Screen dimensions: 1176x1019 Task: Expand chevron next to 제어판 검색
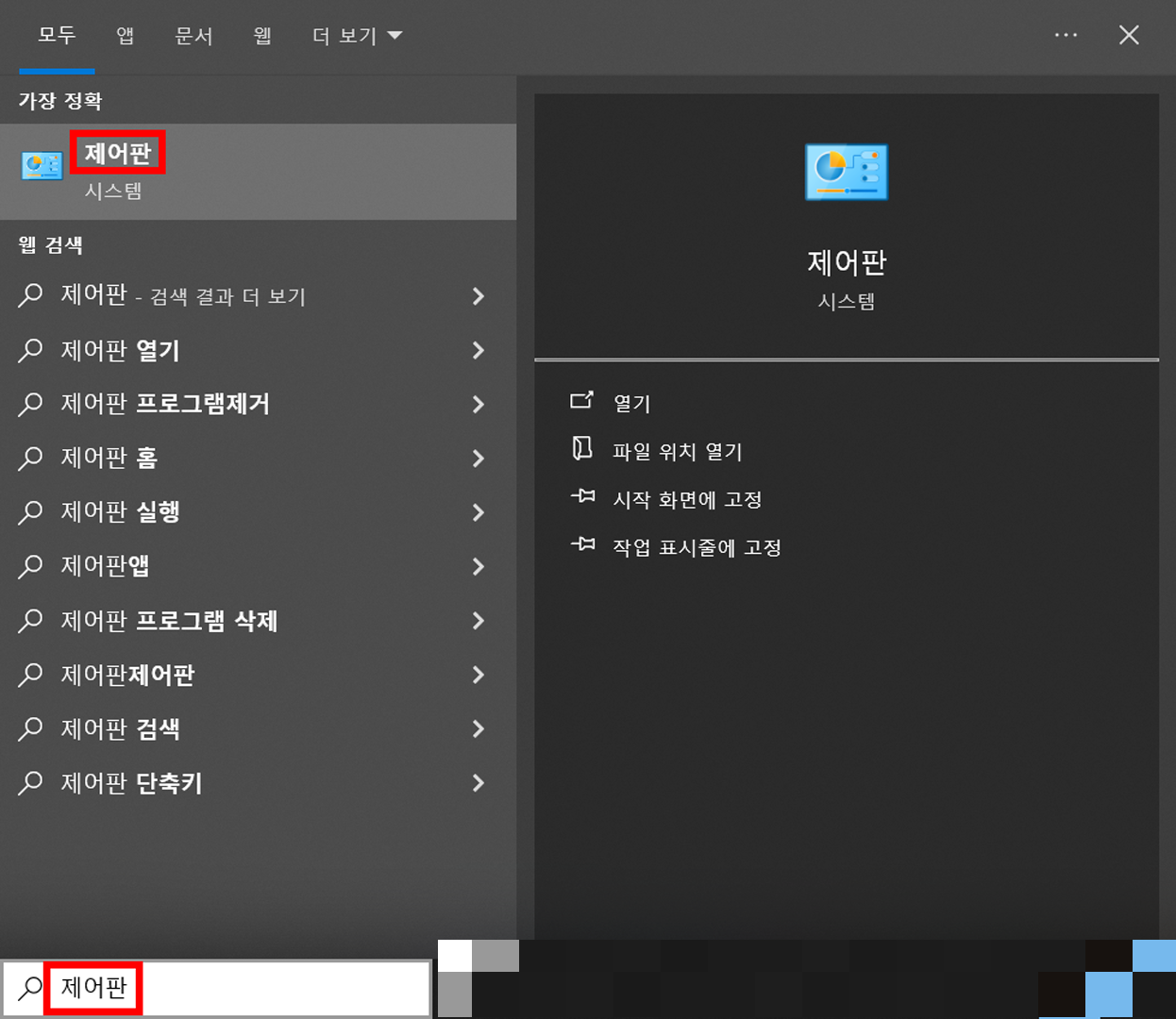click(479, 728)
